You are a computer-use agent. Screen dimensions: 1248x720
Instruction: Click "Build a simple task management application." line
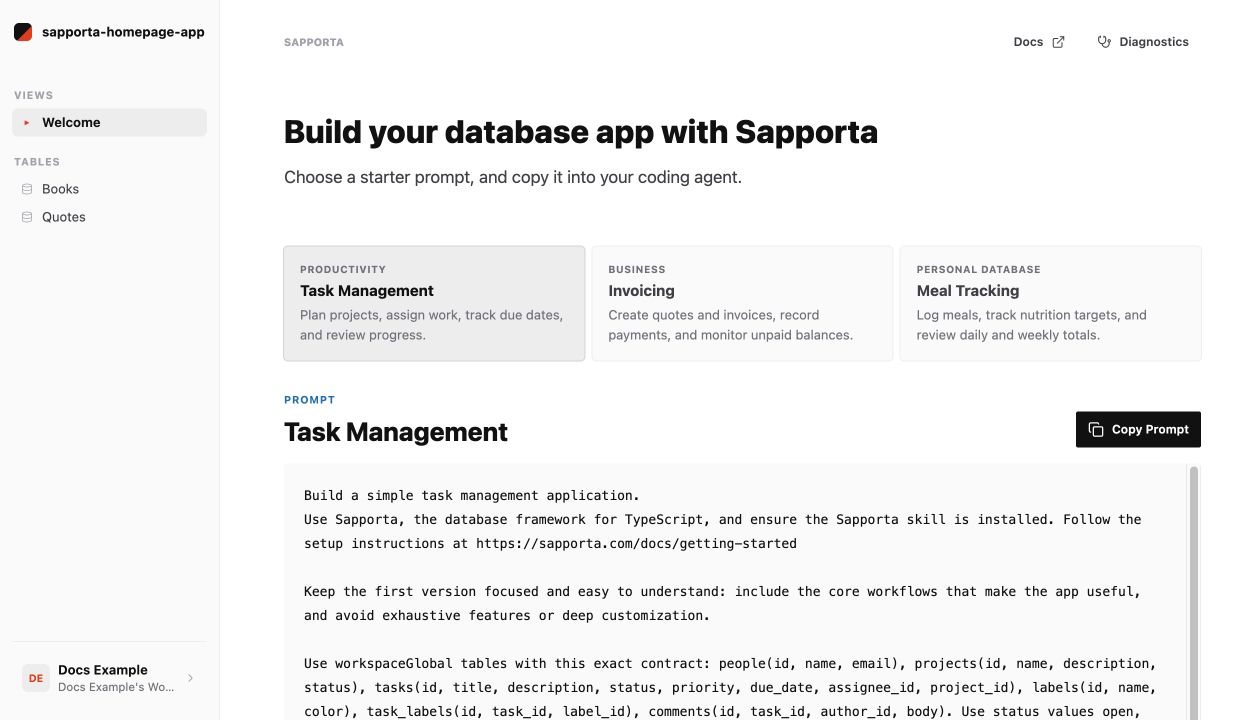pyautogui.click(x=472, y=496)
